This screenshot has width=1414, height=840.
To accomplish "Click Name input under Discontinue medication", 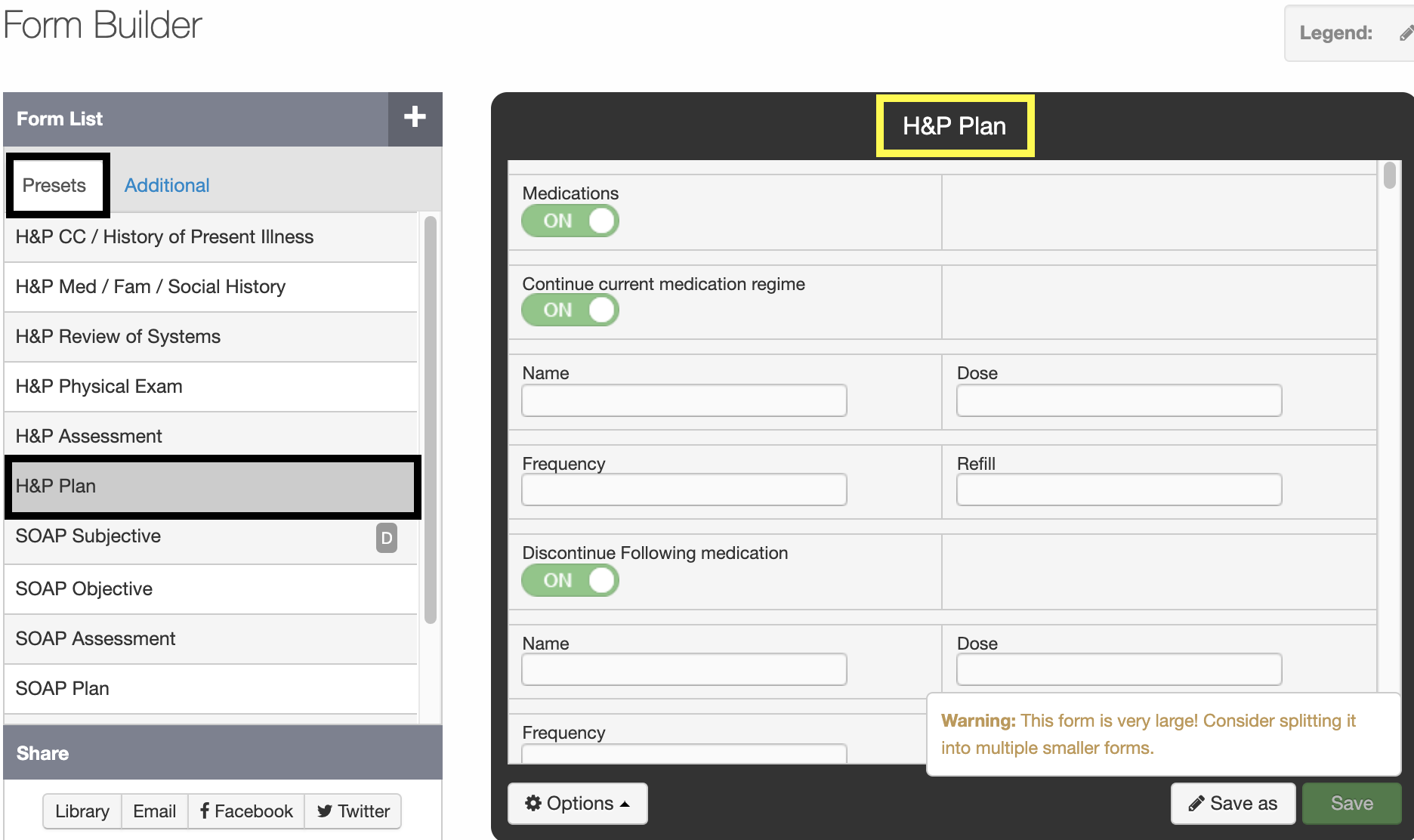I will coord(684,669).
